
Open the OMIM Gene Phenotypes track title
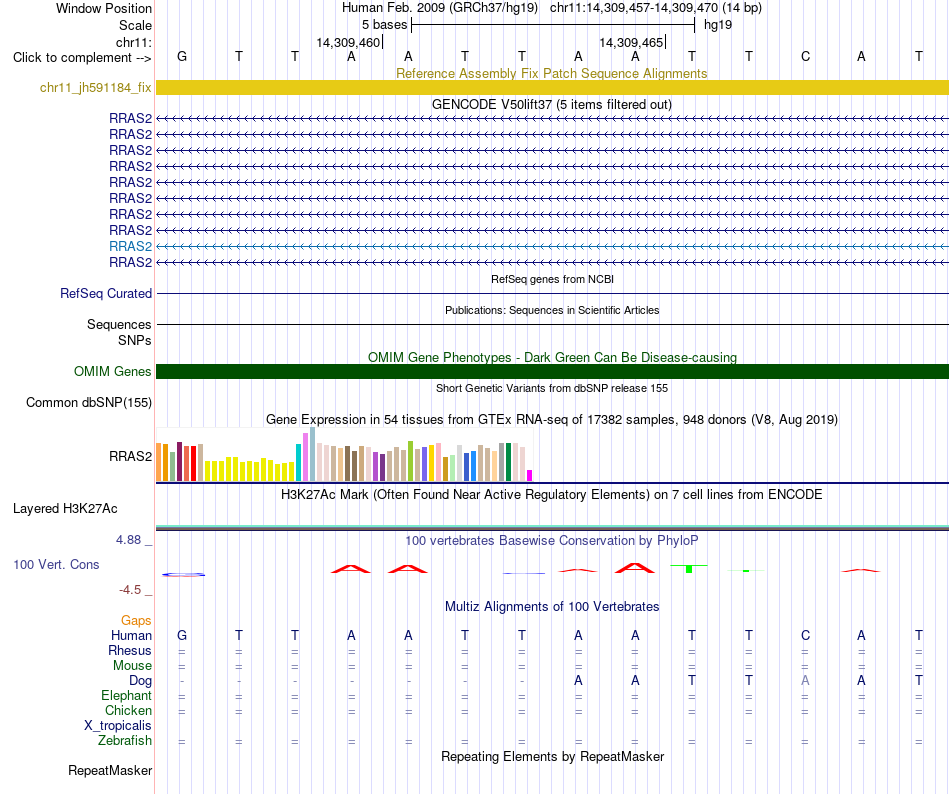tap(552, 357)
